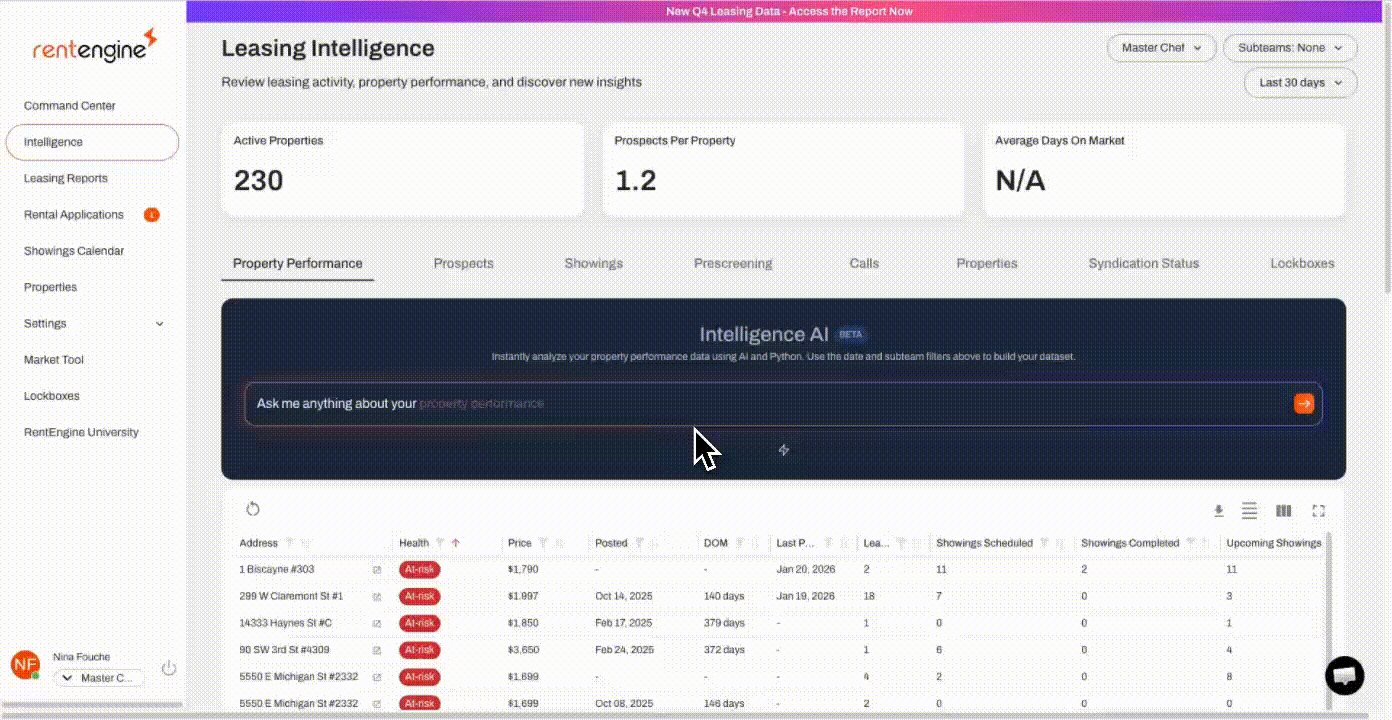Image resolution: width=1392 pixels, height=720 pixels.
Task: Switch to the Syndication Status tab
Action: coord(1143,263)
